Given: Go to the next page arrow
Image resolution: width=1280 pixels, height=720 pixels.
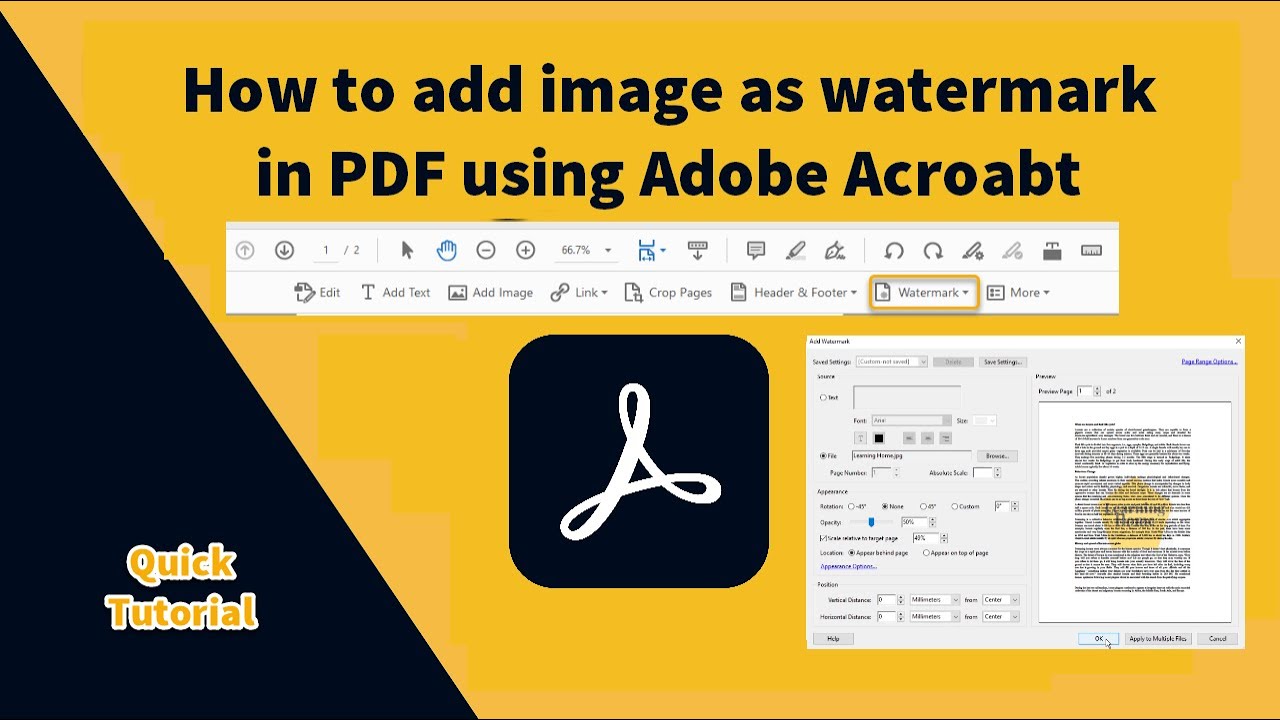Looking at the screenshot, I should click(x=284, y=251).
